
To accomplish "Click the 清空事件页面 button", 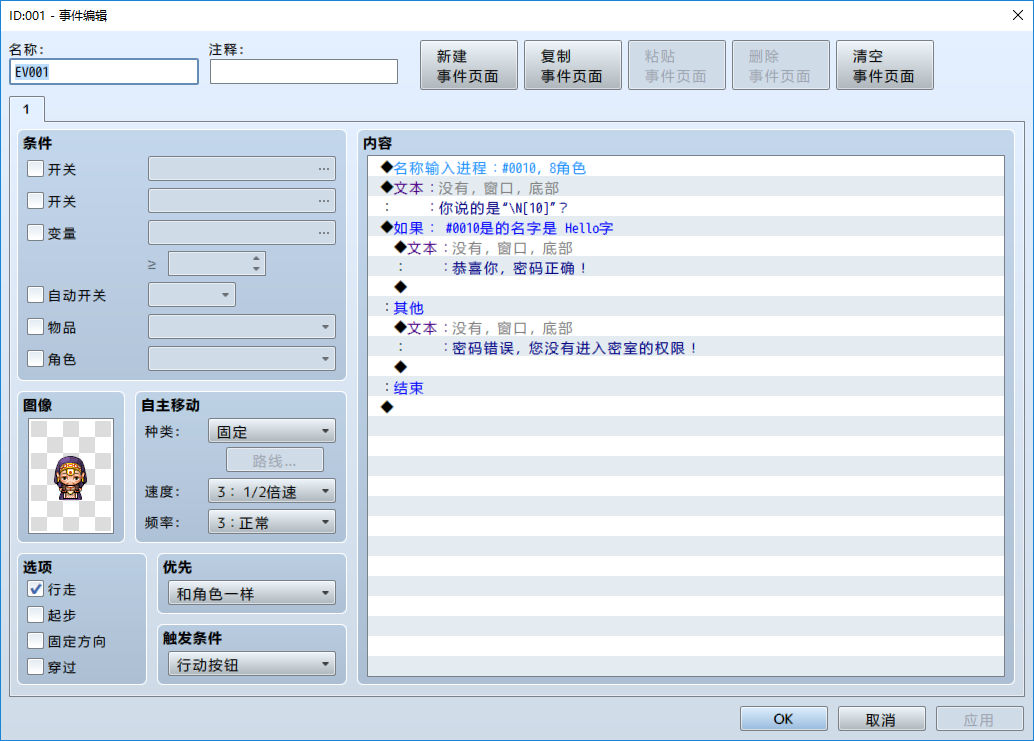I will pos(885,65).
